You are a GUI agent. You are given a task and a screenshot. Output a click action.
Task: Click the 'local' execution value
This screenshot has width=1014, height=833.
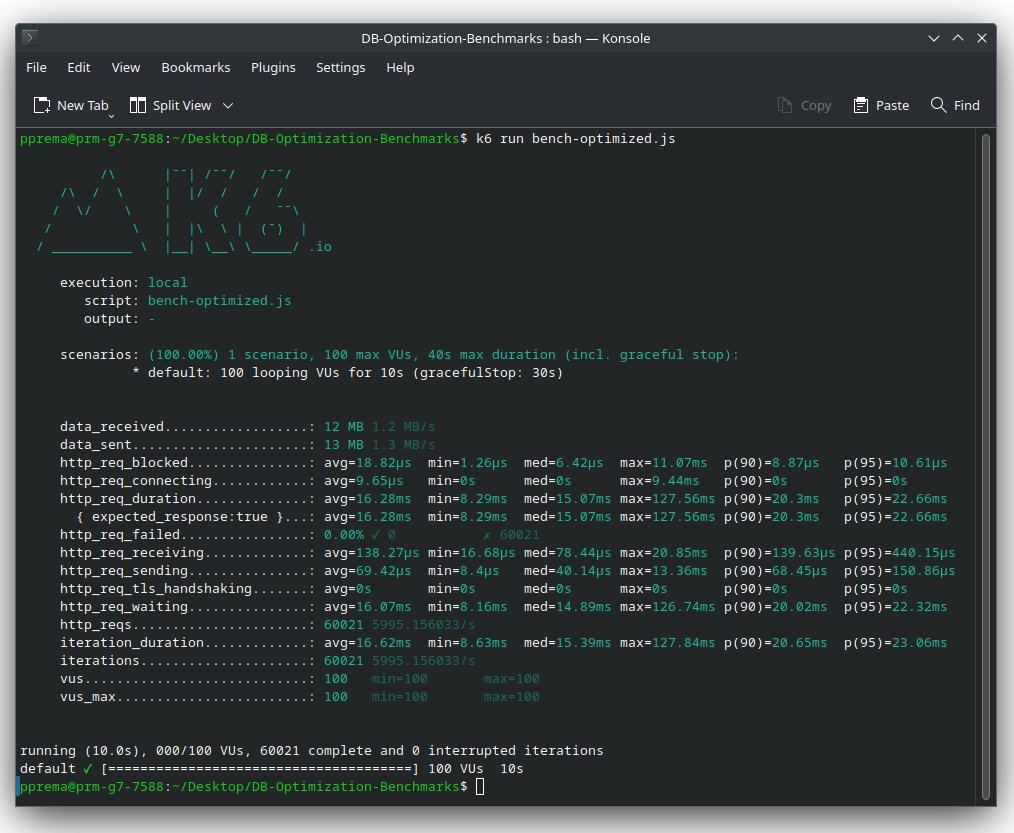click(167, 283)
